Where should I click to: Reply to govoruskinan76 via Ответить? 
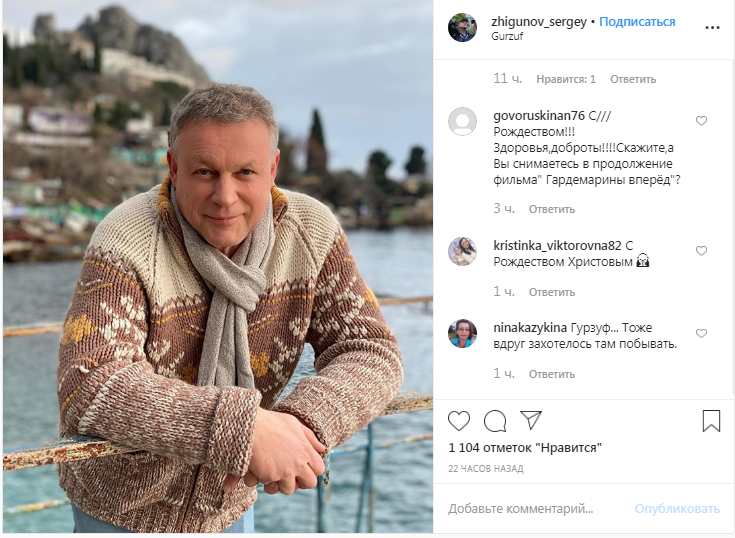click(x=552, y=209)
